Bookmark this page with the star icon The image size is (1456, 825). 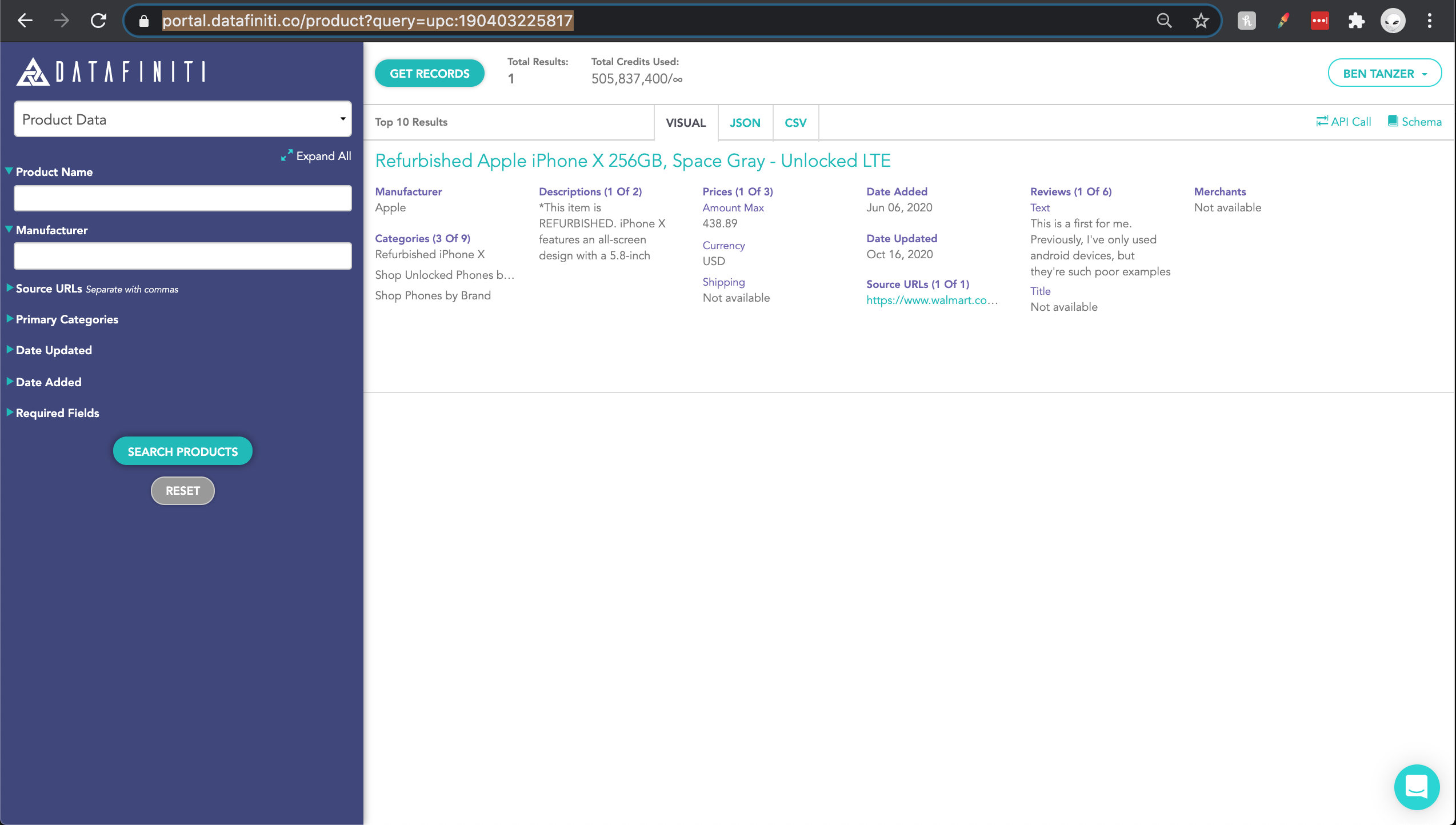point(1201,21)
